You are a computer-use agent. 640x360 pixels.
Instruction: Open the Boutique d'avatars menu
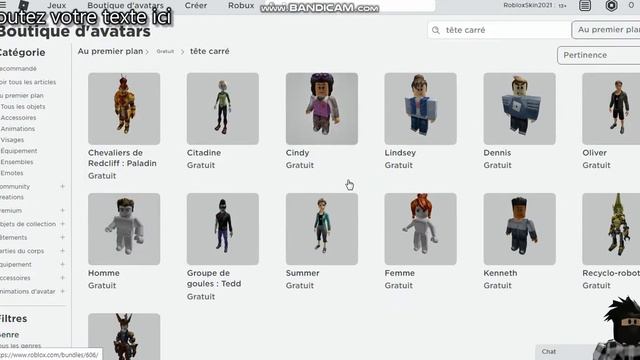(x=125, y=5)
